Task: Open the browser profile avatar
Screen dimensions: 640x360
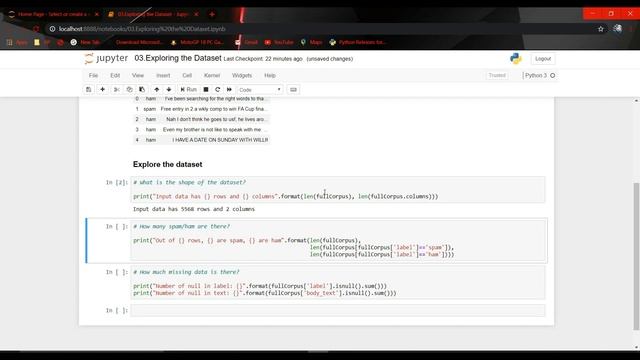Action: point(617,29)
